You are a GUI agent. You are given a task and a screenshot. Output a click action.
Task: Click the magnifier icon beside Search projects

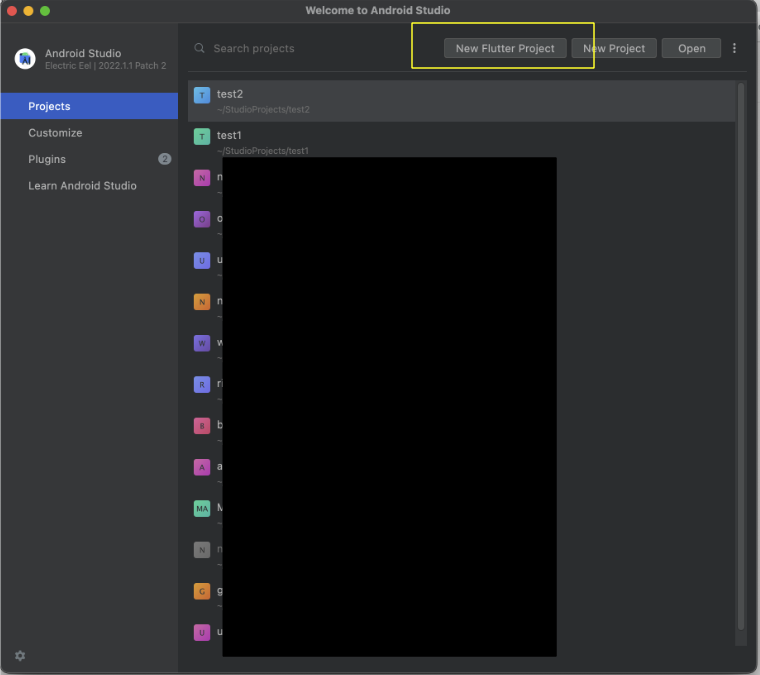point(199,48)
